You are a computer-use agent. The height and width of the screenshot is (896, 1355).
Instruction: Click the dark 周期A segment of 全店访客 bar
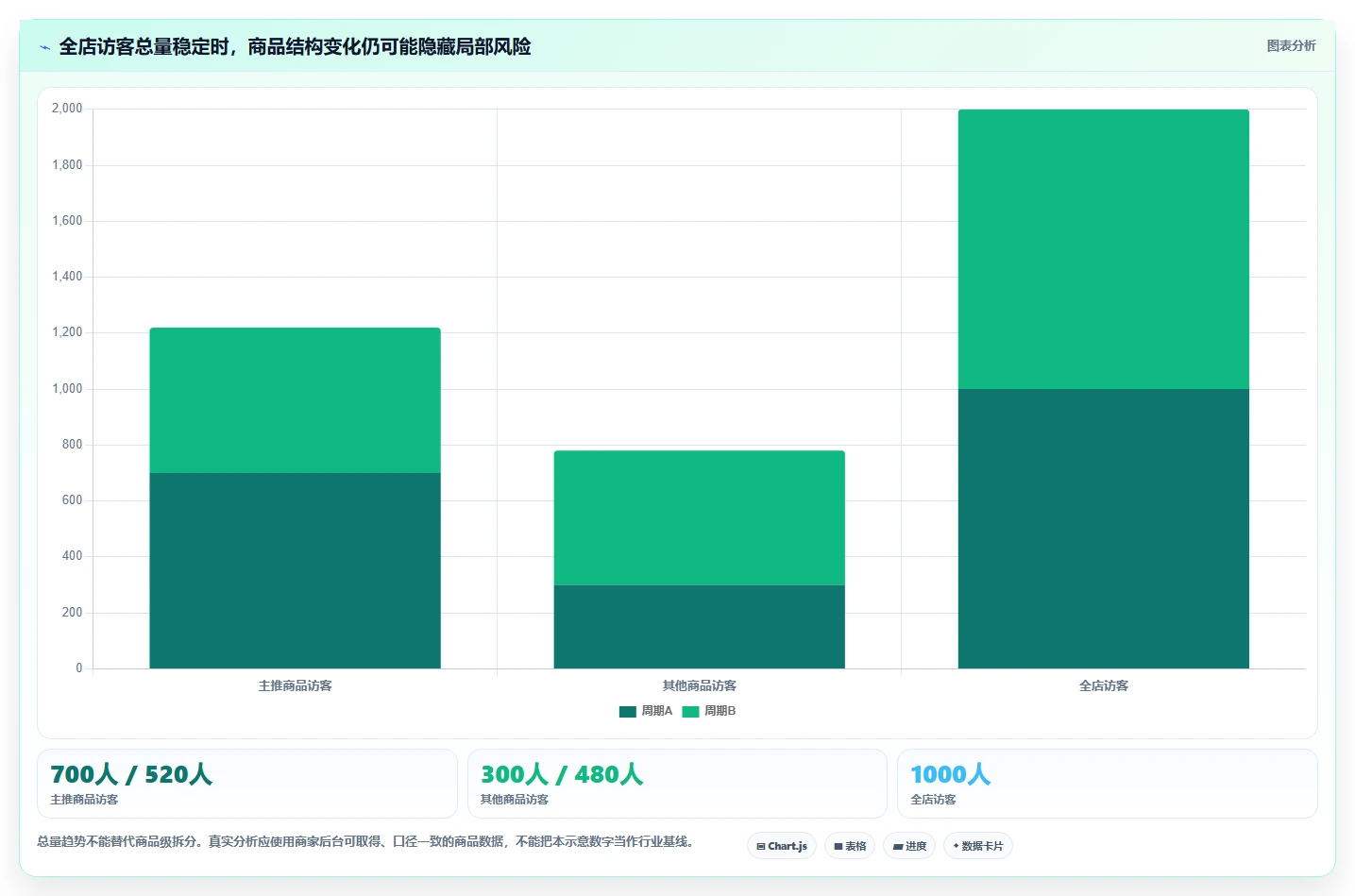pyautogui.click(x=1103, y=529)
